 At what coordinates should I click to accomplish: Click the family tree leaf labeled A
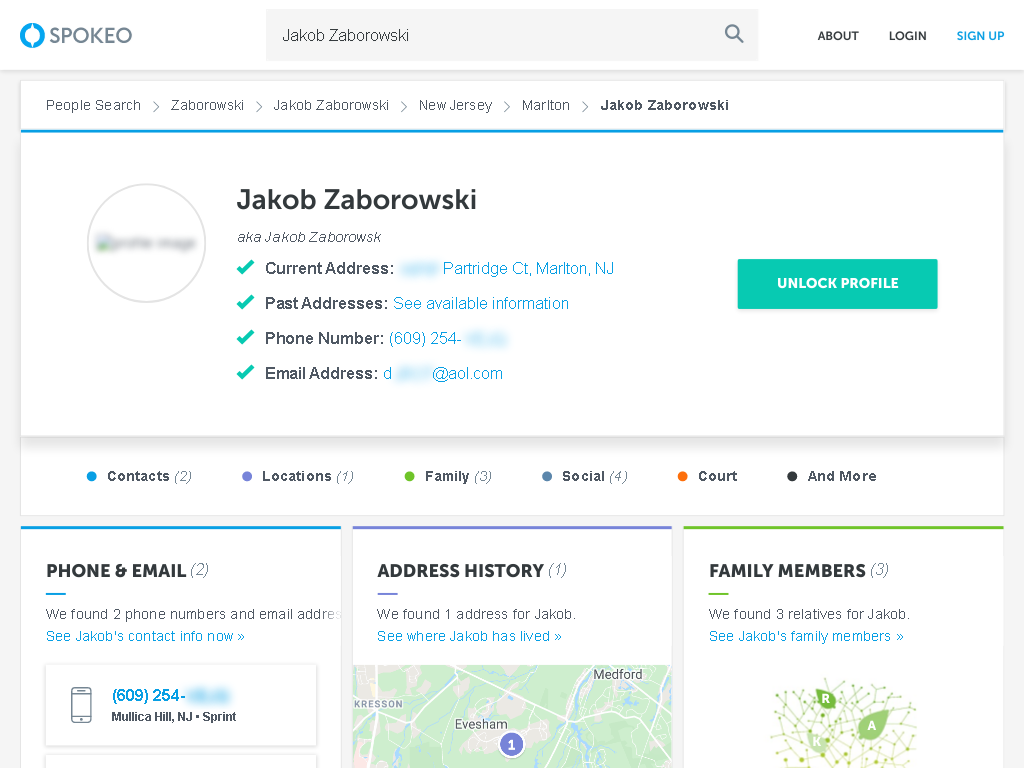coord(872,725)
